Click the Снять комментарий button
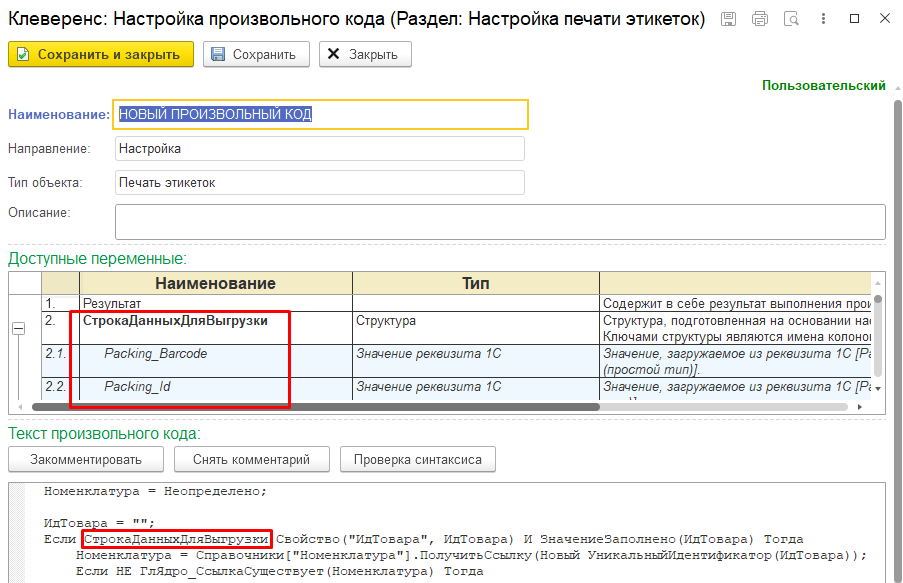Viewport: 903px width, 583px height. click(x=252, y=460)
